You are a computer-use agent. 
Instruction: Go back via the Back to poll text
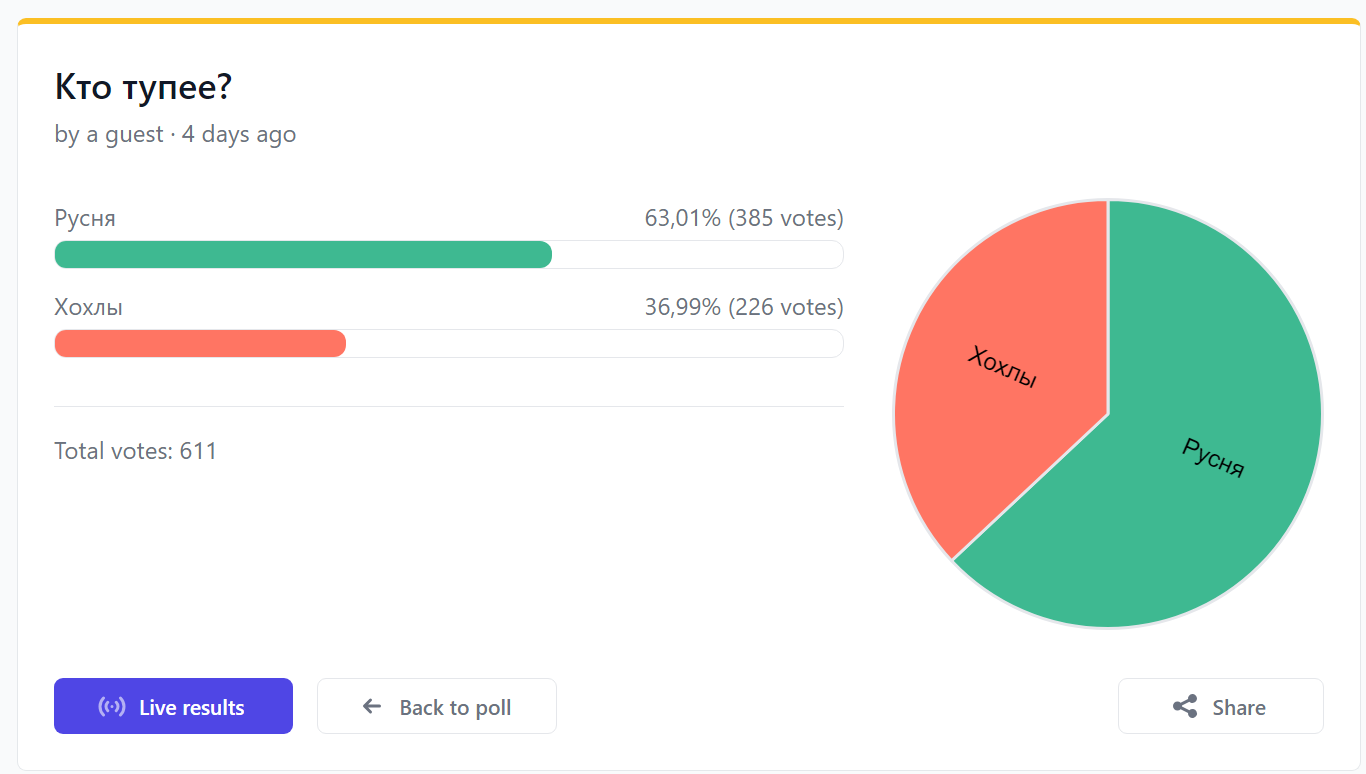click(x=455, y=708)
